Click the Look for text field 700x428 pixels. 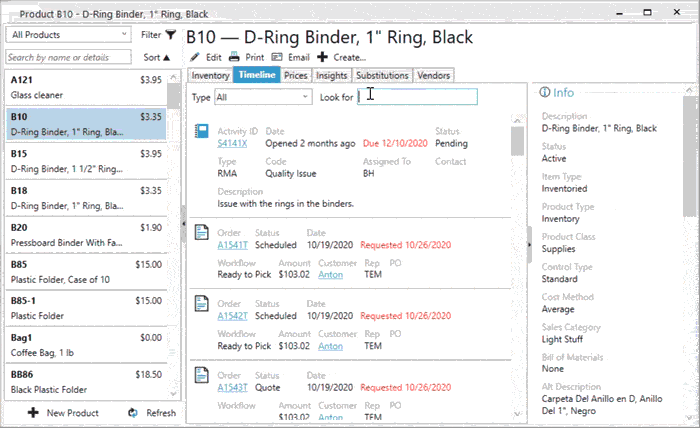coord(417,97)
